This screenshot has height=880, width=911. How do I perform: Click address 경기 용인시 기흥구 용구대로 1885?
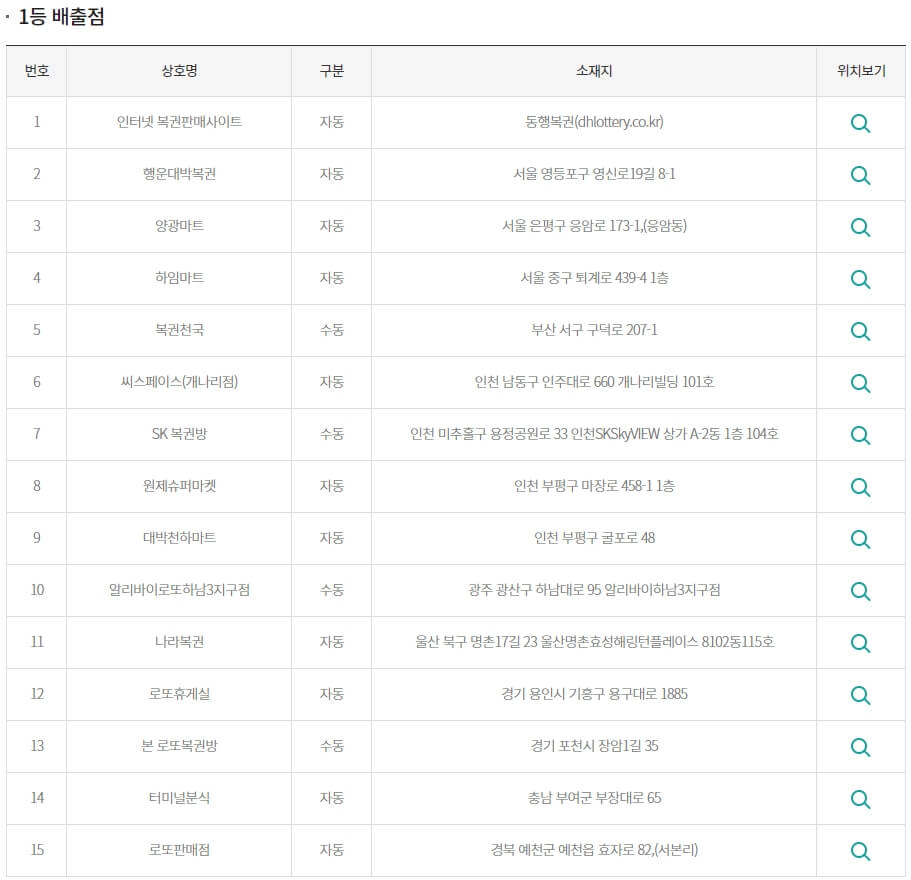tap(594, 694)
